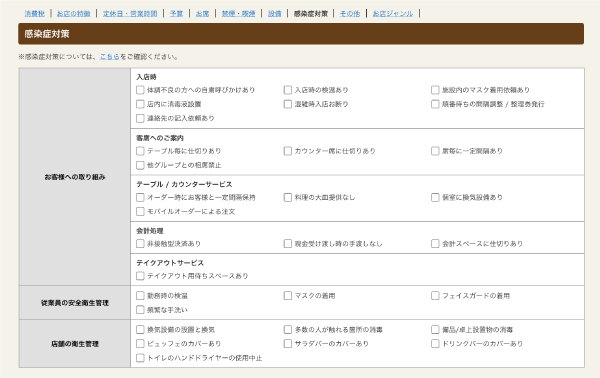Tick 他グループとの相席禁止 checkbox

(140, 165)
